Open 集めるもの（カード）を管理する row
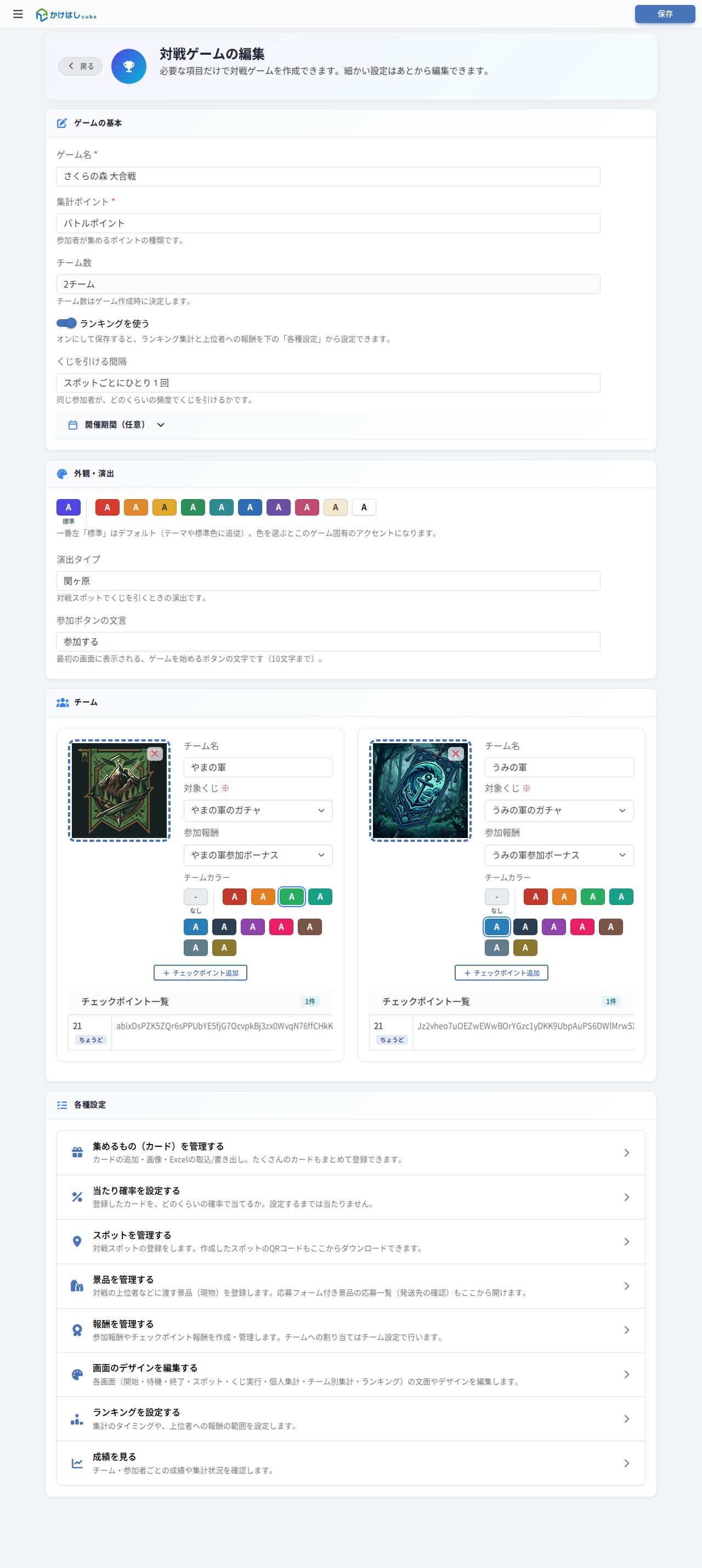The width and height of the screenshot is (702, 1568). [x=350, y=1152]
